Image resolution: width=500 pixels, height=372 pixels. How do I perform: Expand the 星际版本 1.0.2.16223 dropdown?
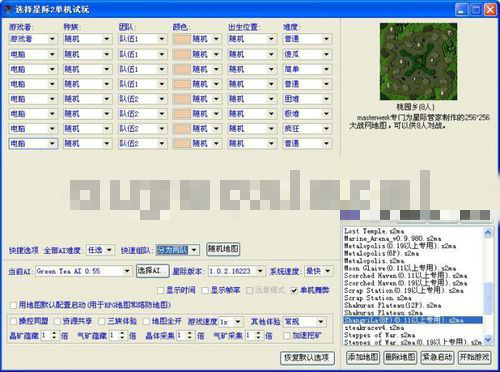(x=237, y=271)
